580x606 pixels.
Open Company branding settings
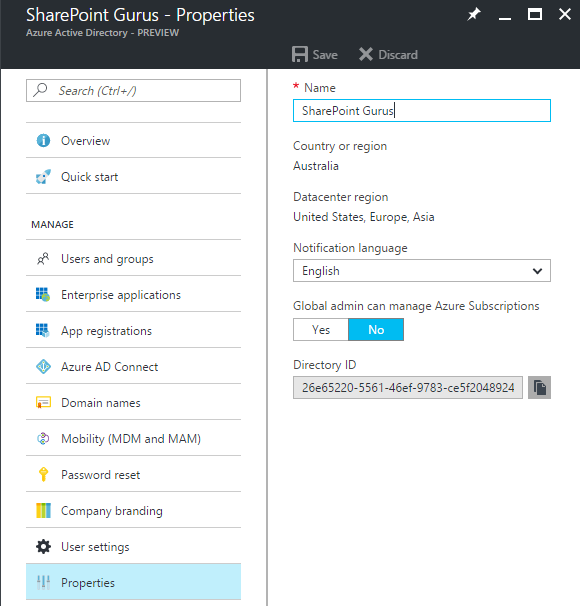click(133, 511)
